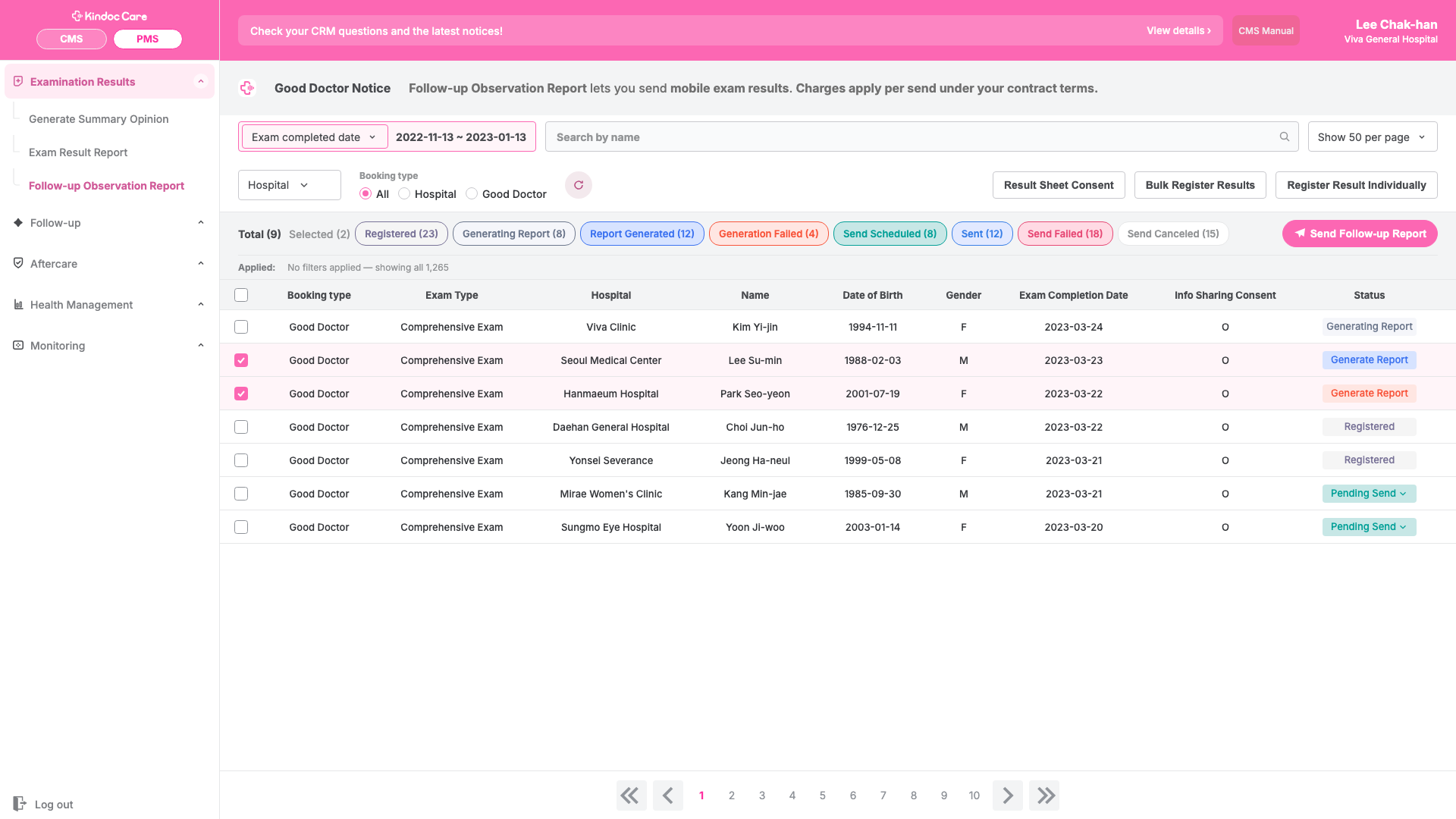The image size is (1456, 819).
Task: Go to first page with double-left arrow
Action: [x=631, y=795]
